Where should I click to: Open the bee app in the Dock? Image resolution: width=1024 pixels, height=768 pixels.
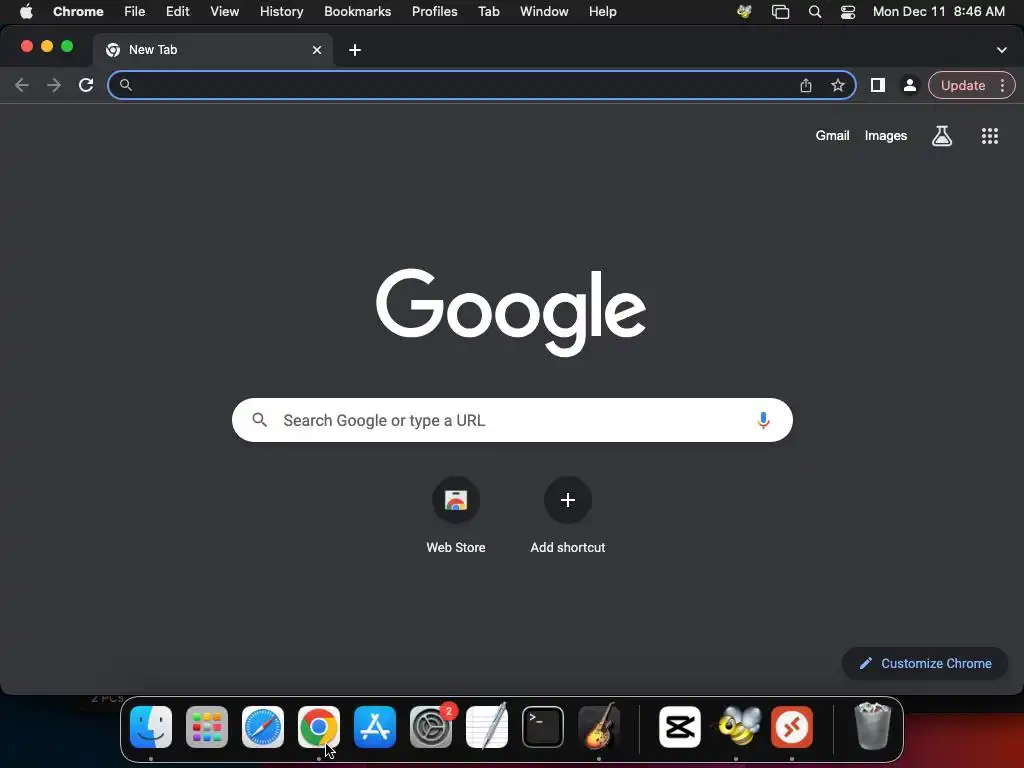[x=737, y=727]
